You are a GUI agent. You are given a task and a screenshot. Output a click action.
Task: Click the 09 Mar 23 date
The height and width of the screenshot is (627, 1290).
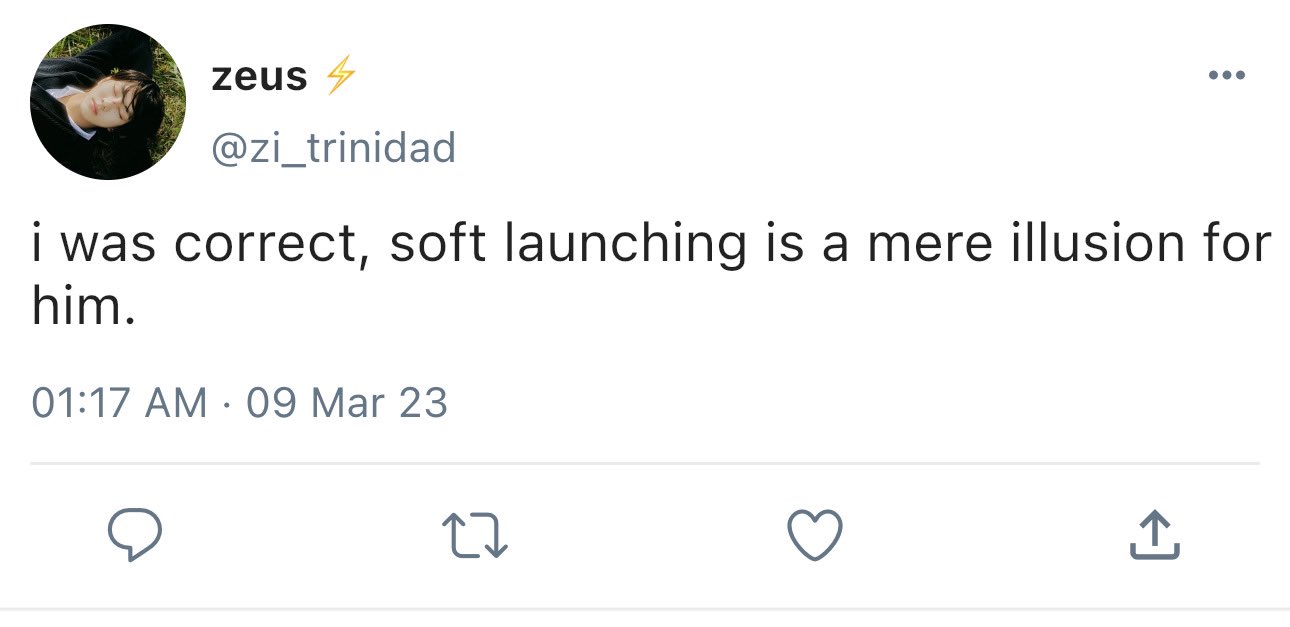point(346,403)
